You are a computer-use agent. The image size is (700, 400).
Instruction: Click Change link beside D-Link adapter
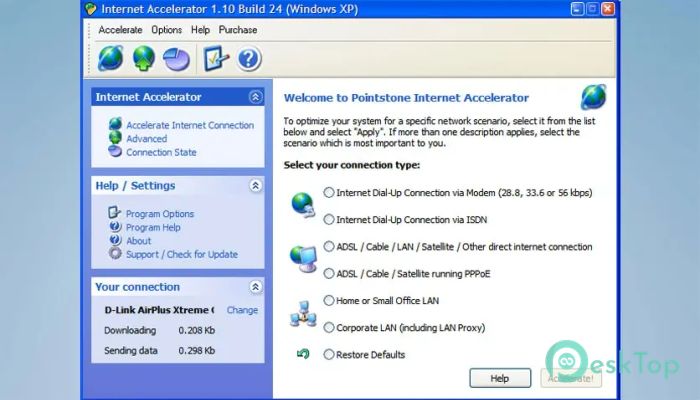(242, 310)
